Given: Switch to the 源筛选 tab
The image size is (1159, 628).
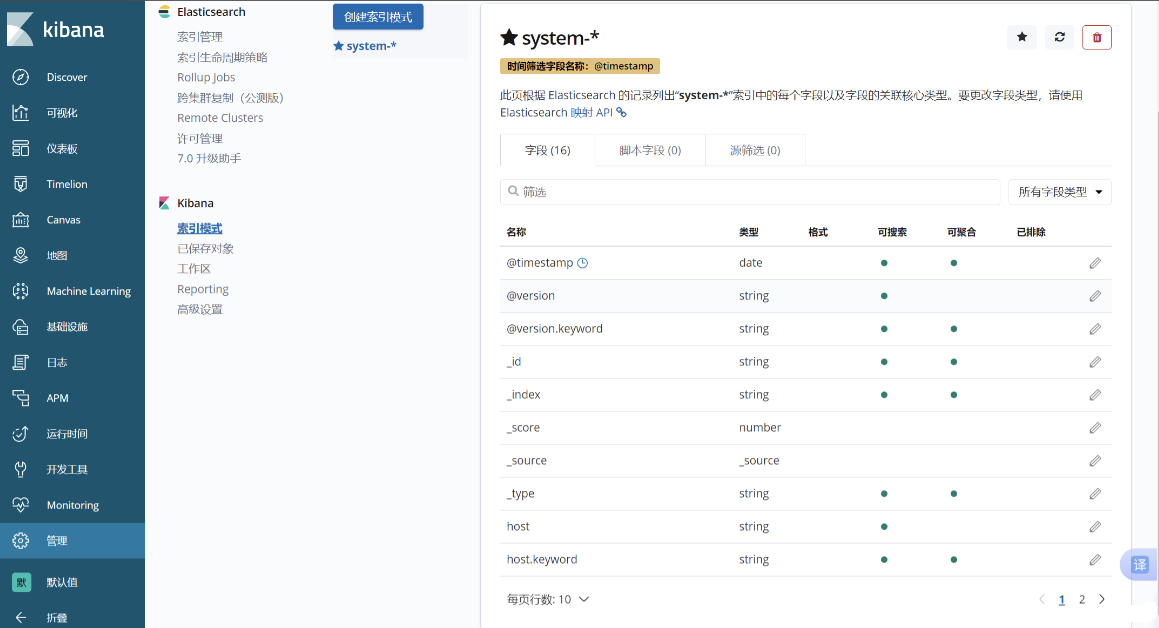Looking at the screenshot, I should click(755, 150).
